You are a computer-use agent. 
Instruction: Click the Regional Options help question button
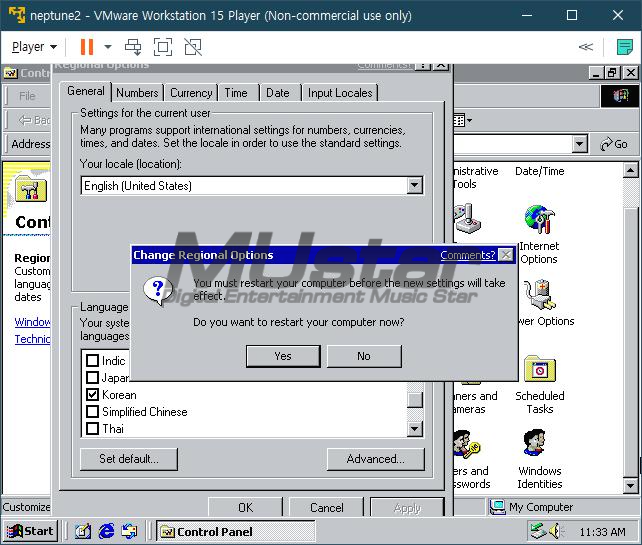click(423, 67)
